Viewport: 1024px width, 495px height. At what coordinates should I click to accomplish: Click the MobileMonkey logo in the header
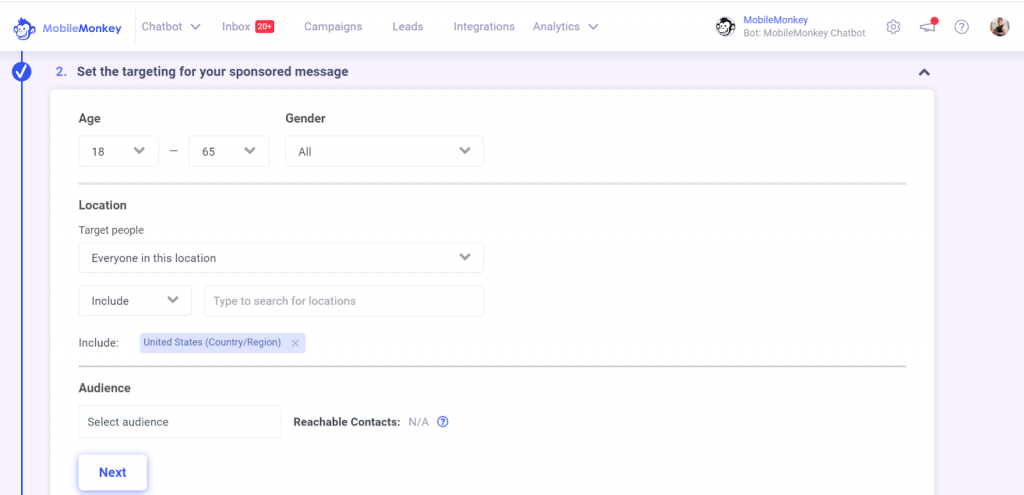tap(67, 27)
